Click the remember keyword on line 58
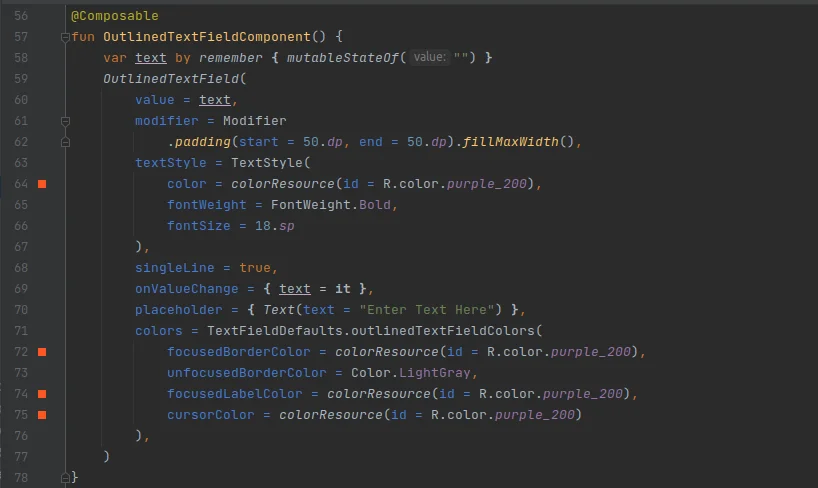Image resolution: width=818 pixels, height=488 pixels. click(231, 58)
